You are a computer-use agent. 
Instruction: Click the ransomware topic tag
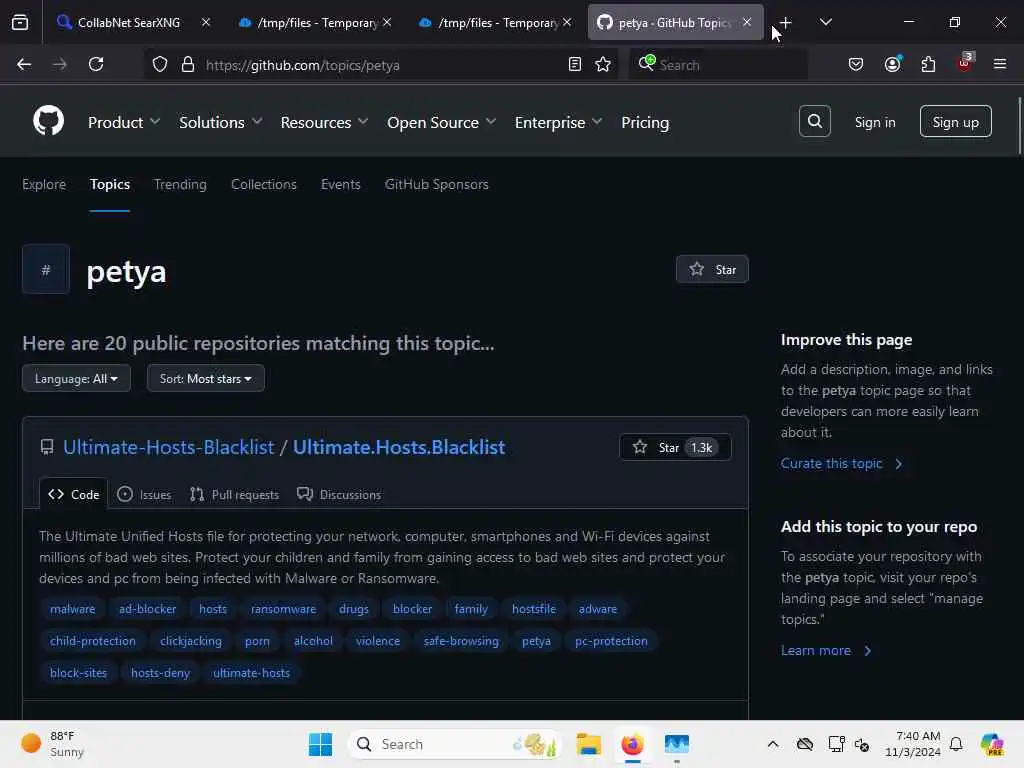pos(283,609)
